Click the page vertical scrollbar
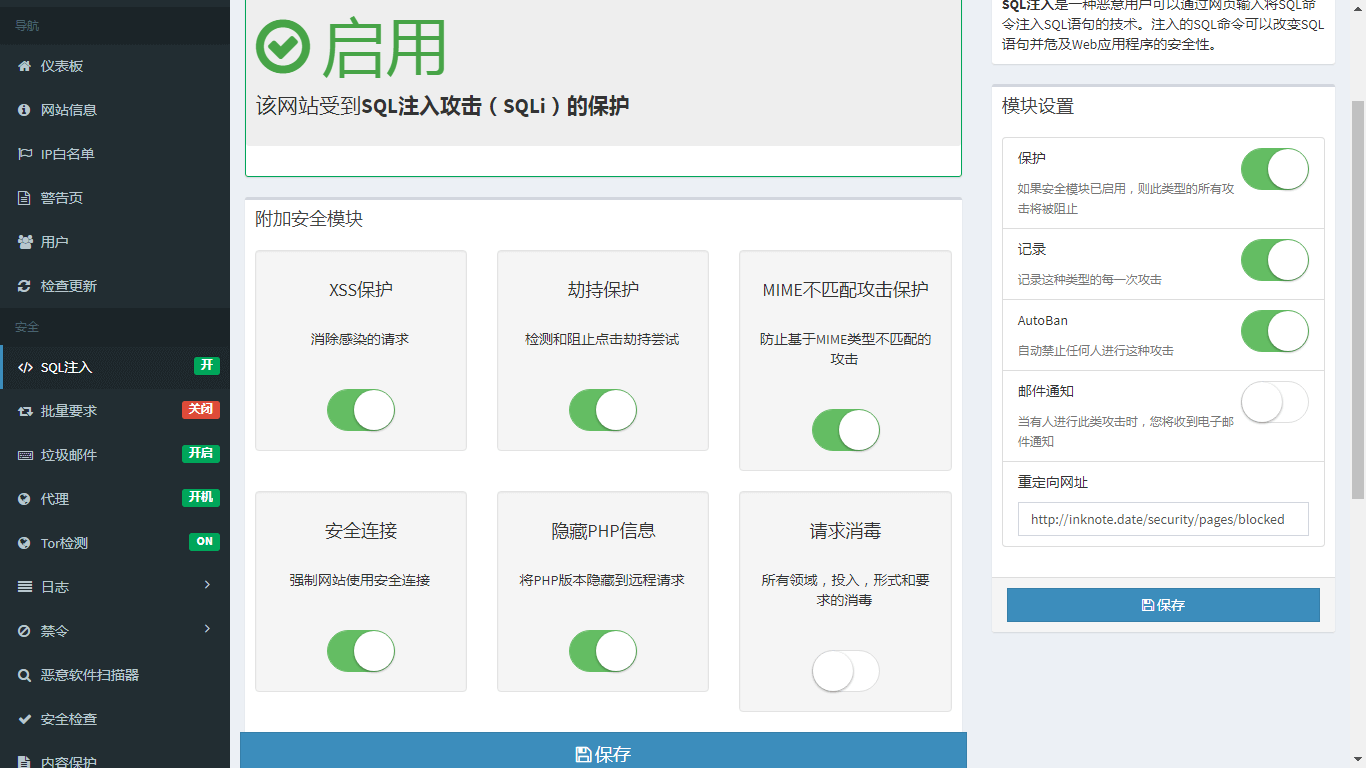Image resolution: width=1366 pixels, height=768 pixels. (x=1358, y=300)
